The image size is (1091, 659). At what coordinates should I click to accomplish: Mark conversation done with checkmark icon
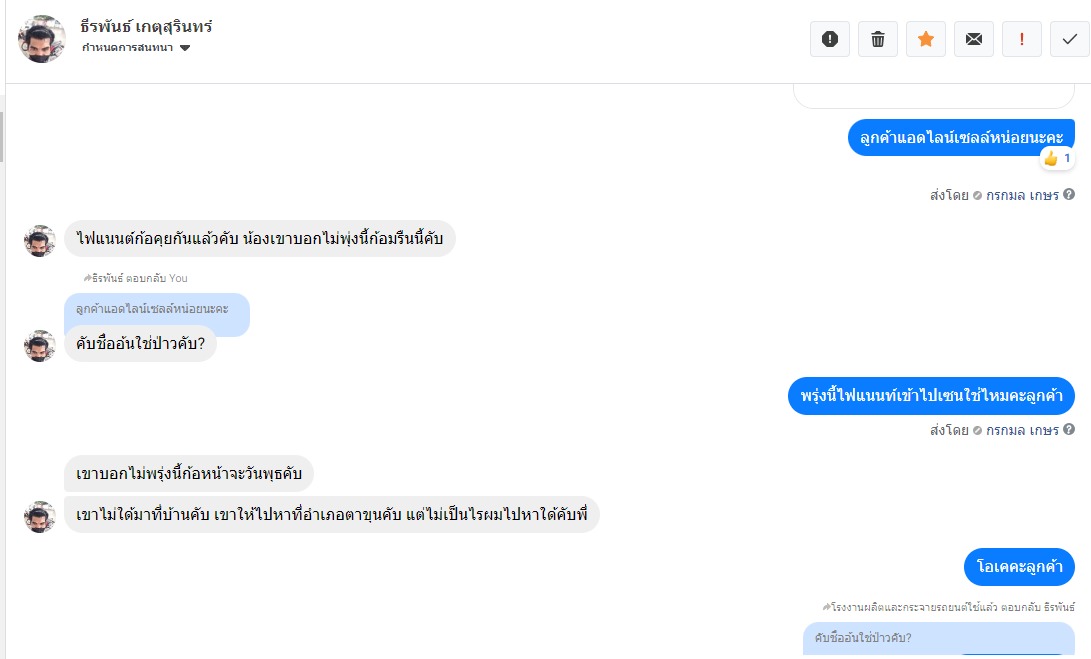(x=1069, y=39)
